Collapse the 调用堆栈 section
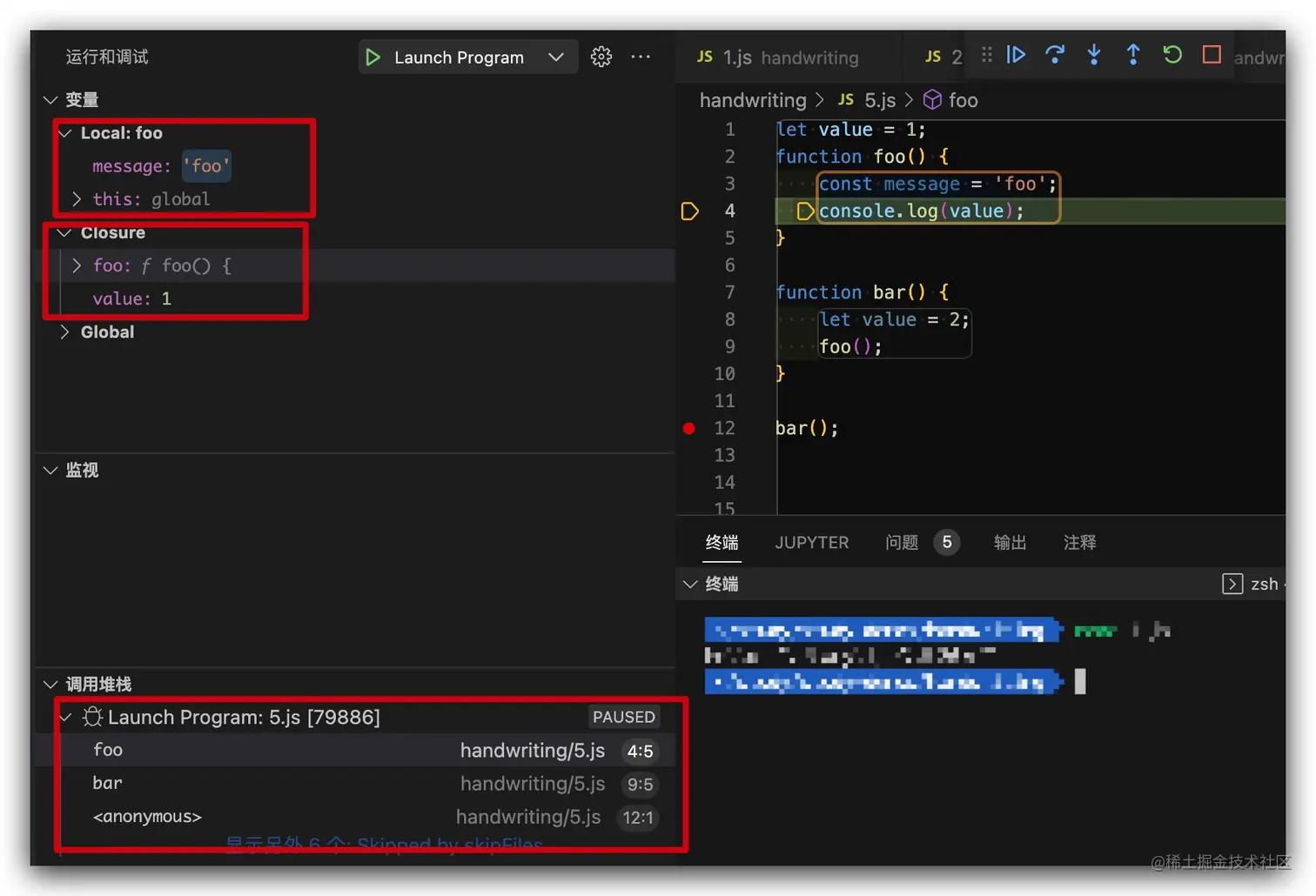The height and width of the screenshot is (896, 1316). (50, 685)
